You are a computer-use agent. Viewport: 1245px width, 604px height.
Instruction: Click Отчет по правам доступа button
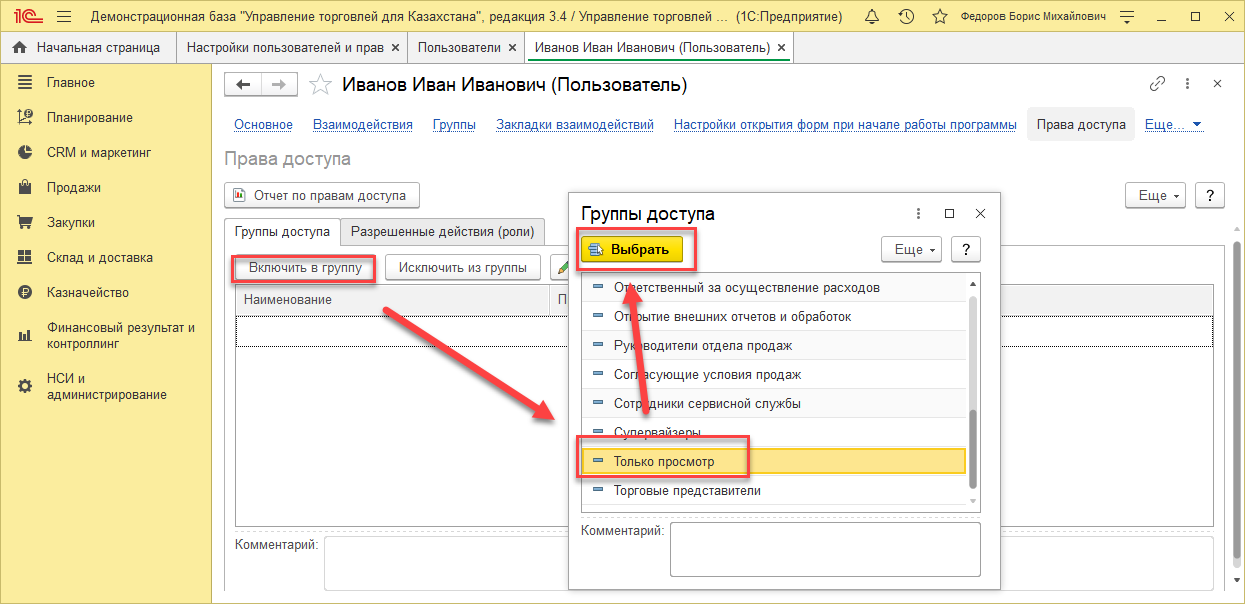click(322, 195)
